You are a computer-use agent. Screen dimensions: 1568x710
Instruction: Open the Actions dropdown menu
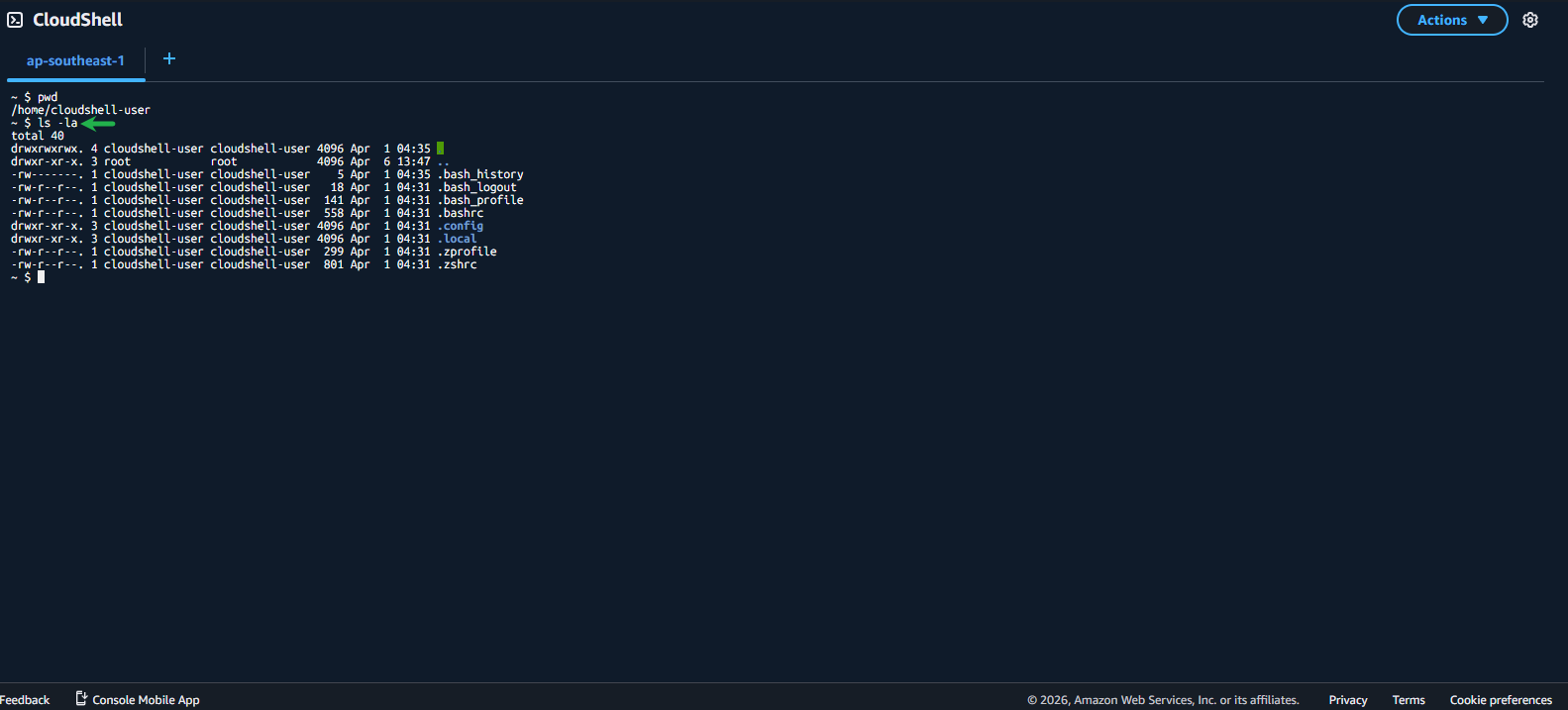1452,20
